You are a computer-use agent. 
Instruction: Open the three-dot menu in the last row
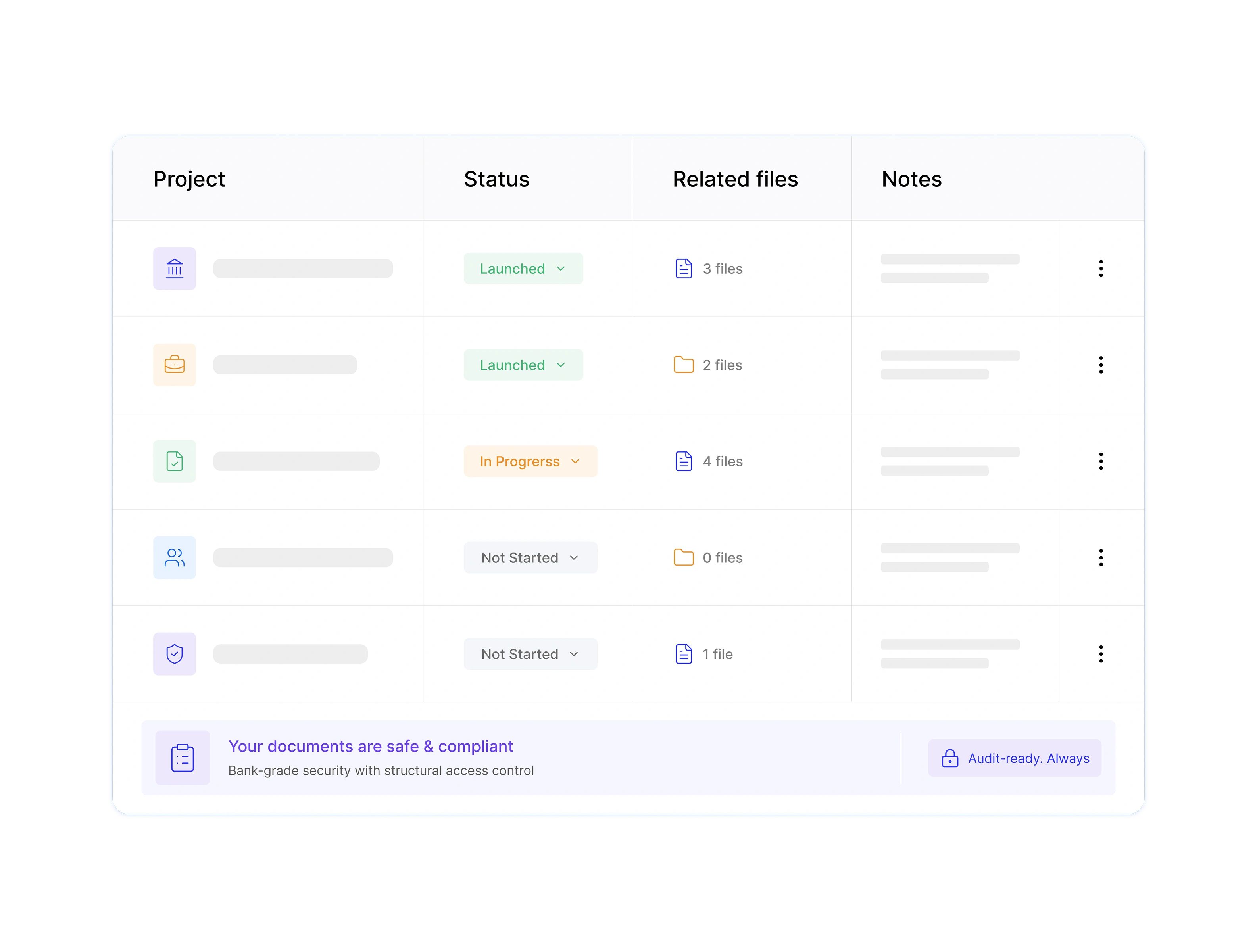click(x=1101, y=654)
